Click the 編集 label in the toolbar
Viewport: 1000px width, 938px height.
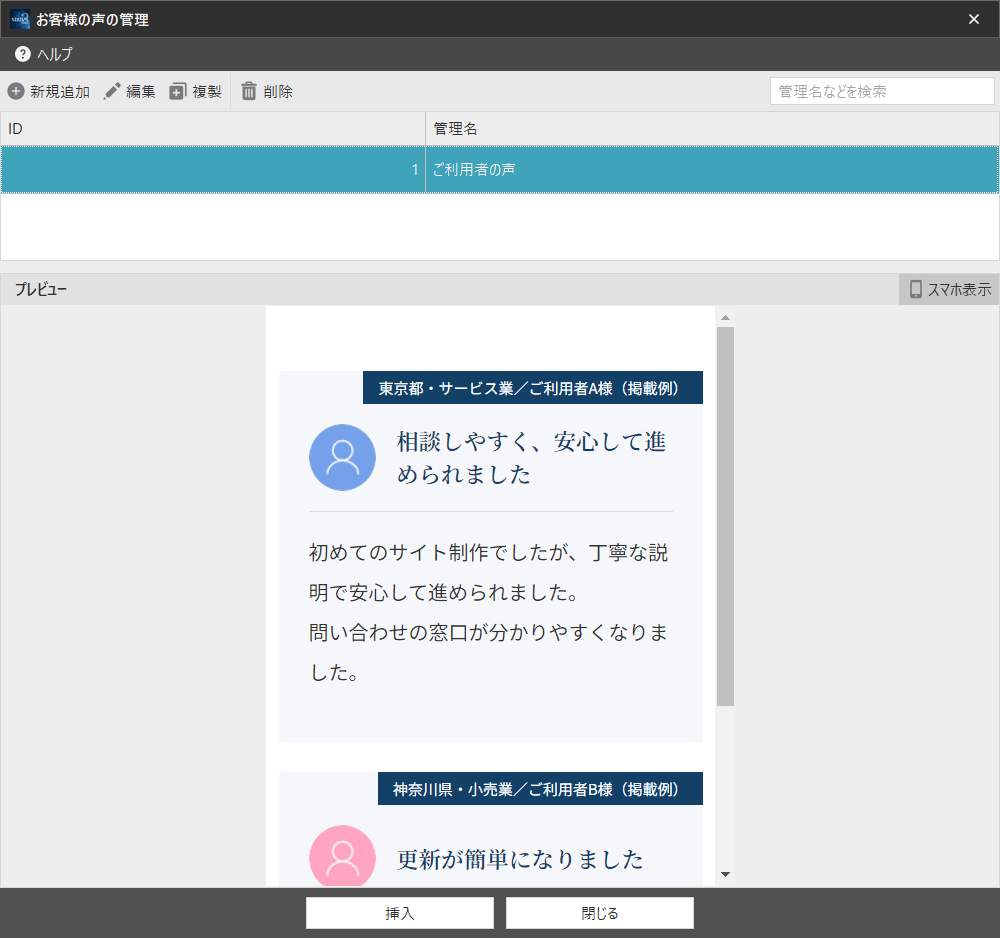click(x=141, y=92)
